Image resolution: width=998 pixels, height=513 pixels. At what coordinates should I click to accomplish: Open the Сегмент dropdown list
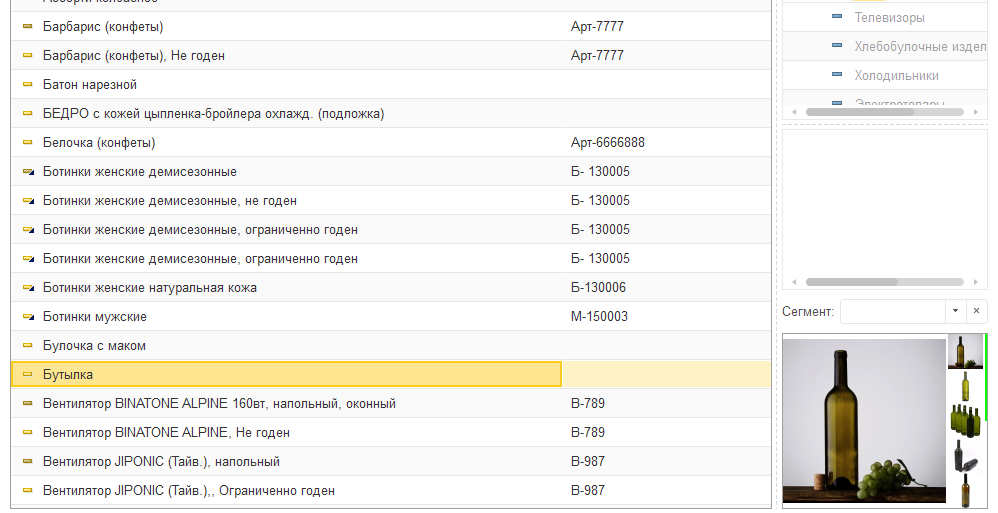[955, 311]
